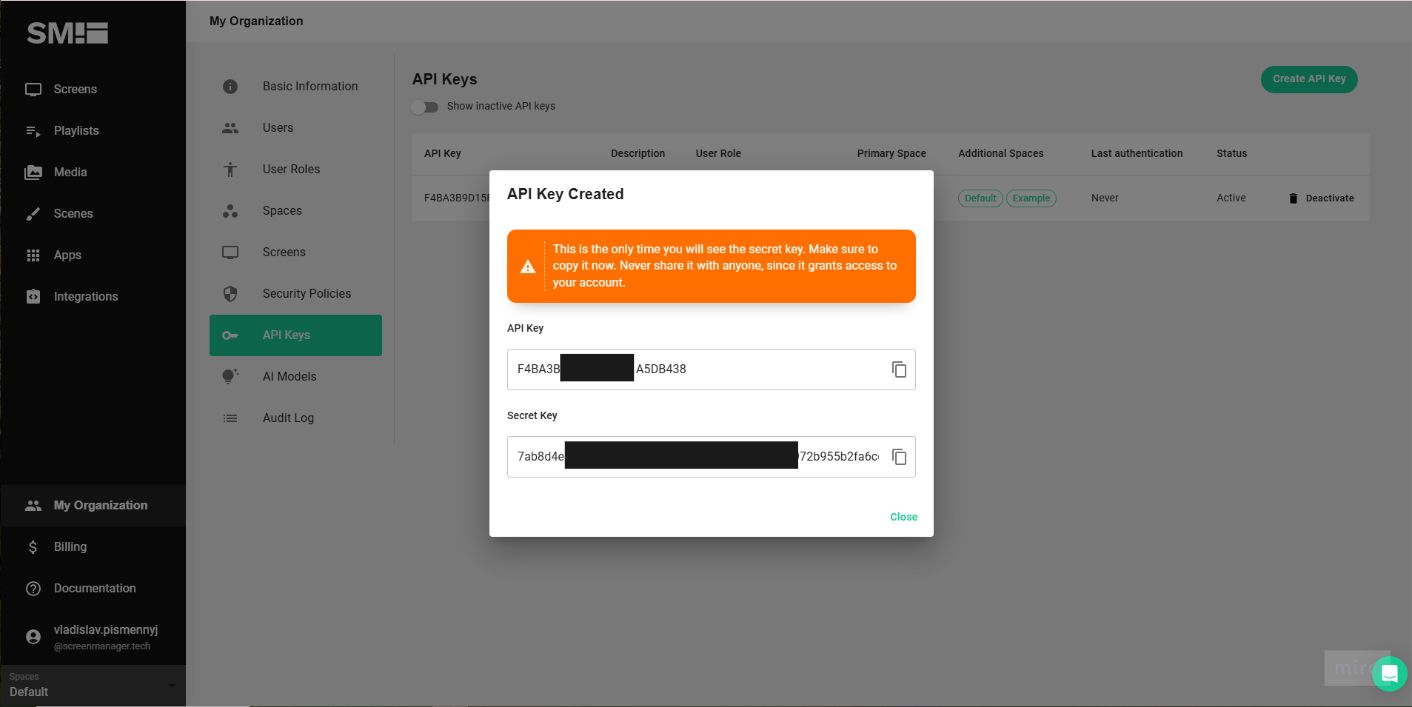Click the Create API Key button
This screenshot has height=707, width=1412.
1308,79
